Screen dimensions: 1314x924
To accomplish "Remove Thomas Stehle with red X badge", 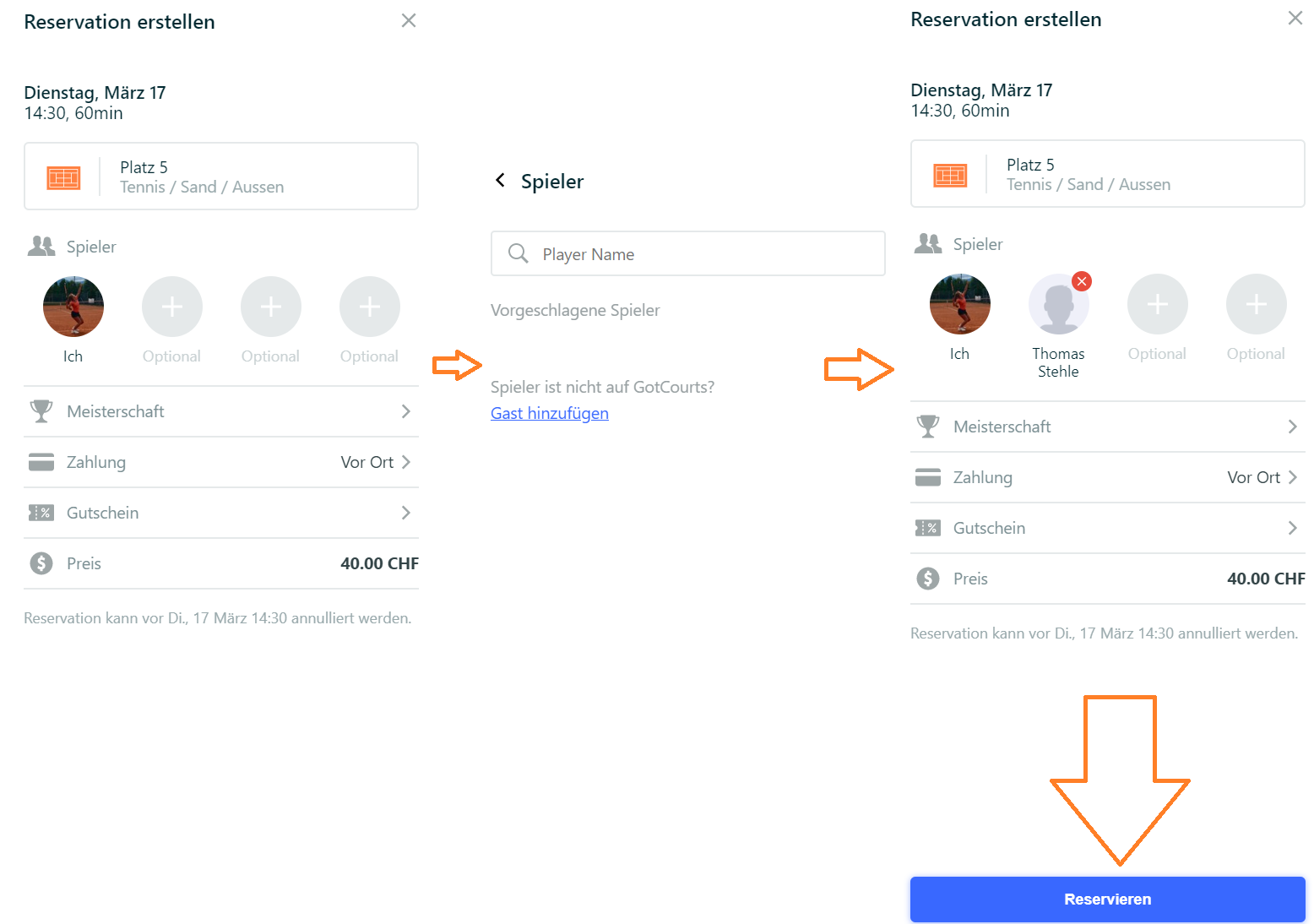I will point(1082,282).
